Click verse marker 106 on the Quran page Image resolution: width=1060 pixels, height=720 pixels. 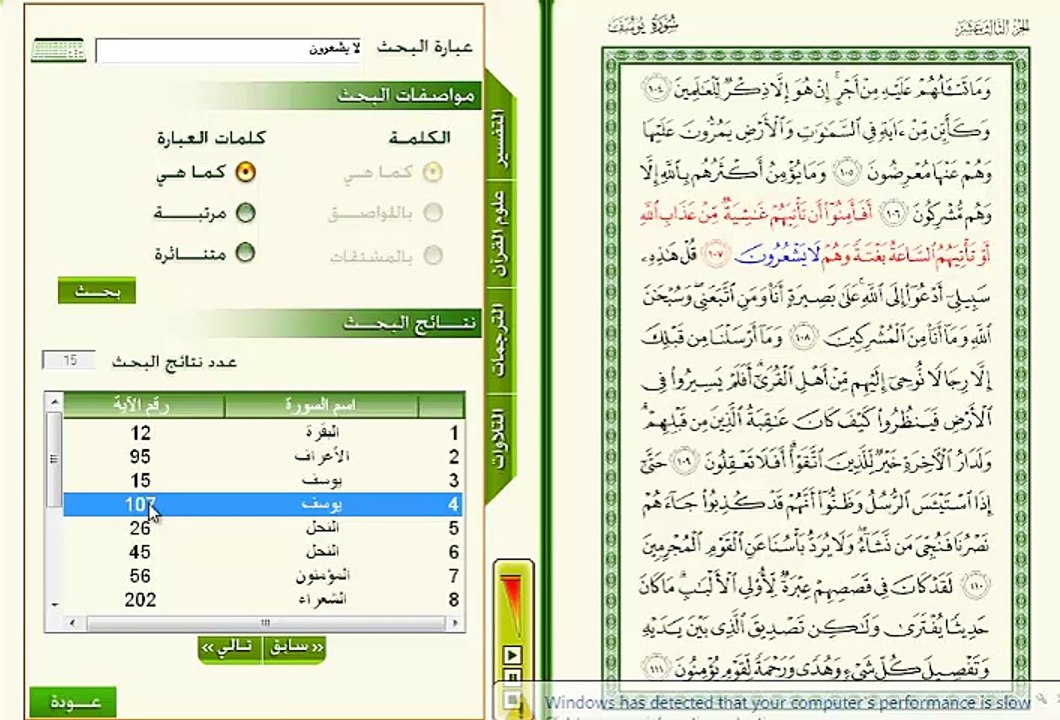pos(893,214)
